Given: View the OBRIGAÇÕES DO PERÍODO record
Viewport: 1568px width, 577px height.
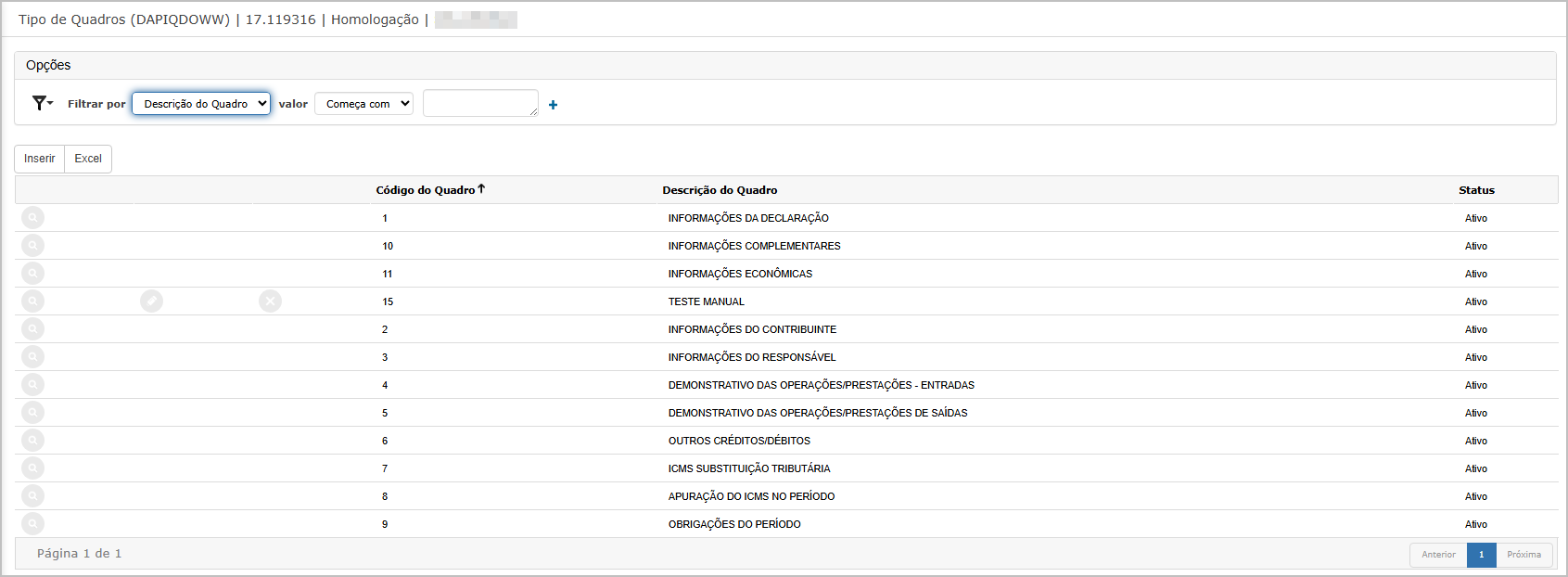Looking at the screenshot, I should [32, 524].
